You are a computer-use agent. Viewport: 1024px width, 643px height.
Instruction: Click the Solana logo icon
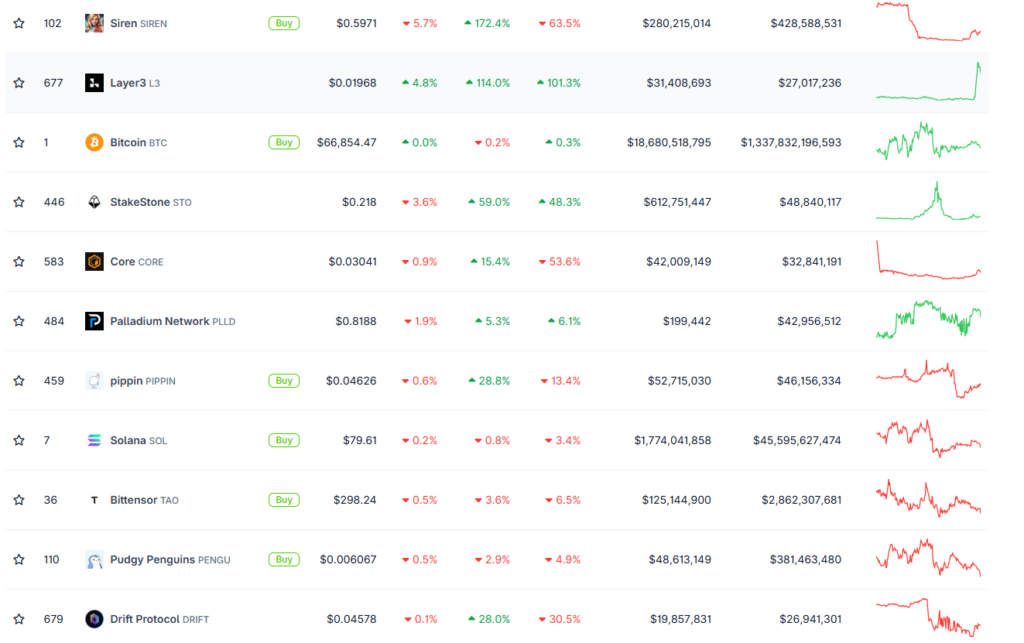pyautogui.click(x=94, y=440)
